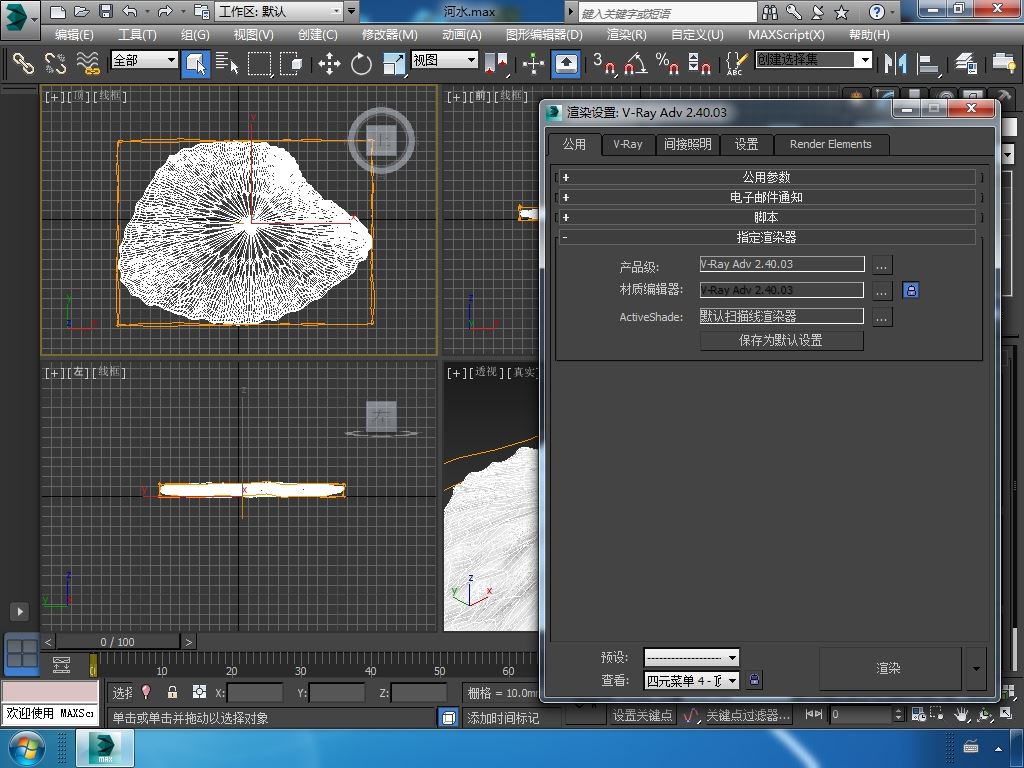The width and height of the screenshot is (1024, 768).
Task: Open the 渲染(R) menu
Action: coord(626,35)
